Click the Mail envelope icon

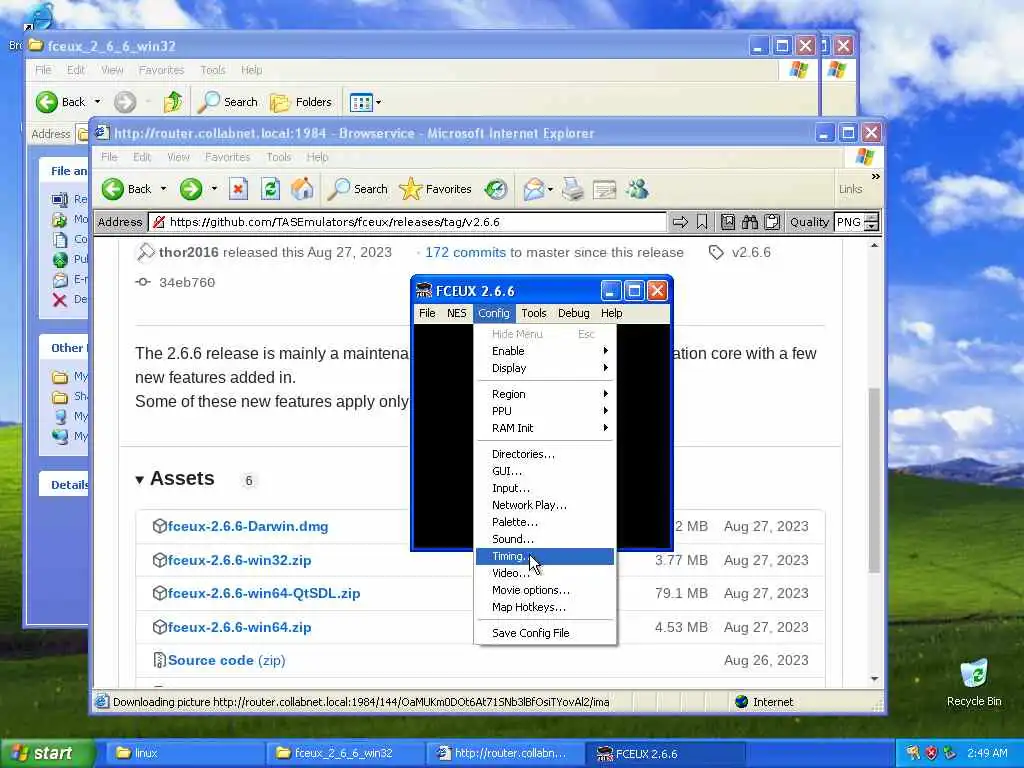pos(534,189)
